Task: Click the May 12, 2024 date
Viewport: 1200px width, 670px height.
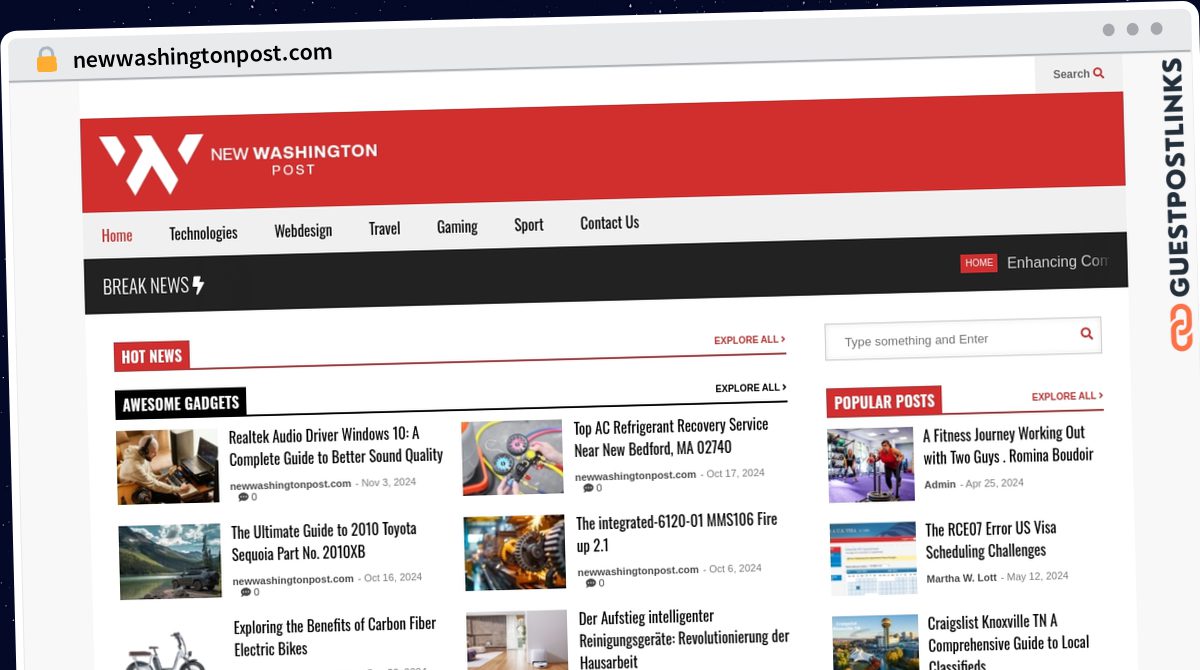Action: pos(1037,576)
